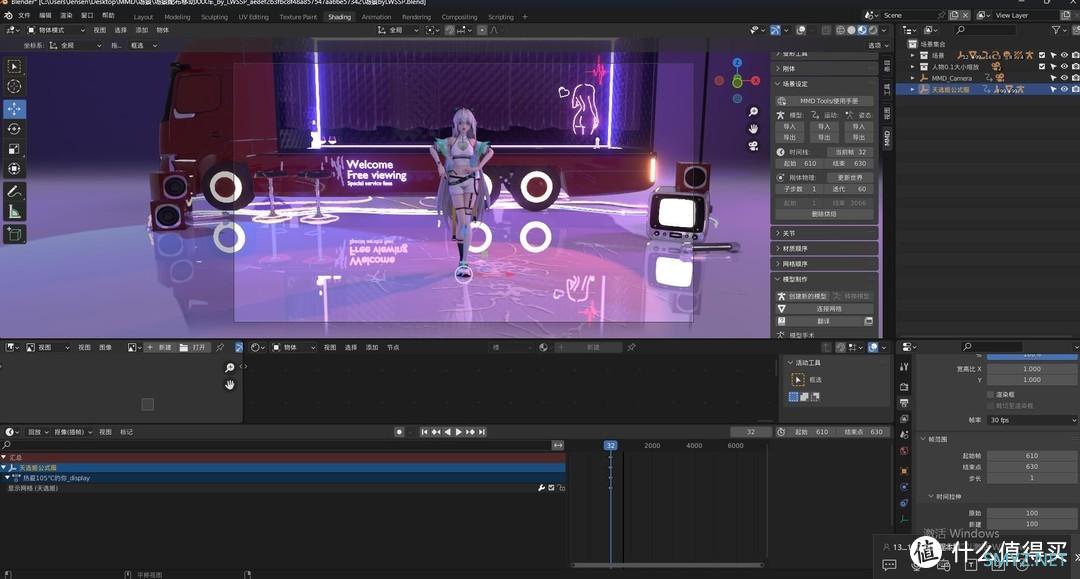Select the MMD sidebar tab
The image size is (1080, 579).
(x=887, y=138)
